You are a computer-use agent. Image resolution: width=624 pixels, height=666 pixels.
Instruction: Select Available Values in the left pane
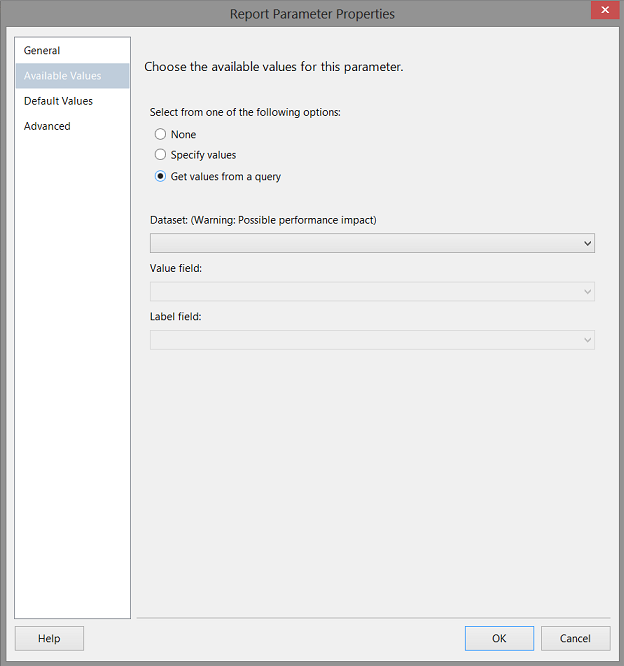coord(62,76)
